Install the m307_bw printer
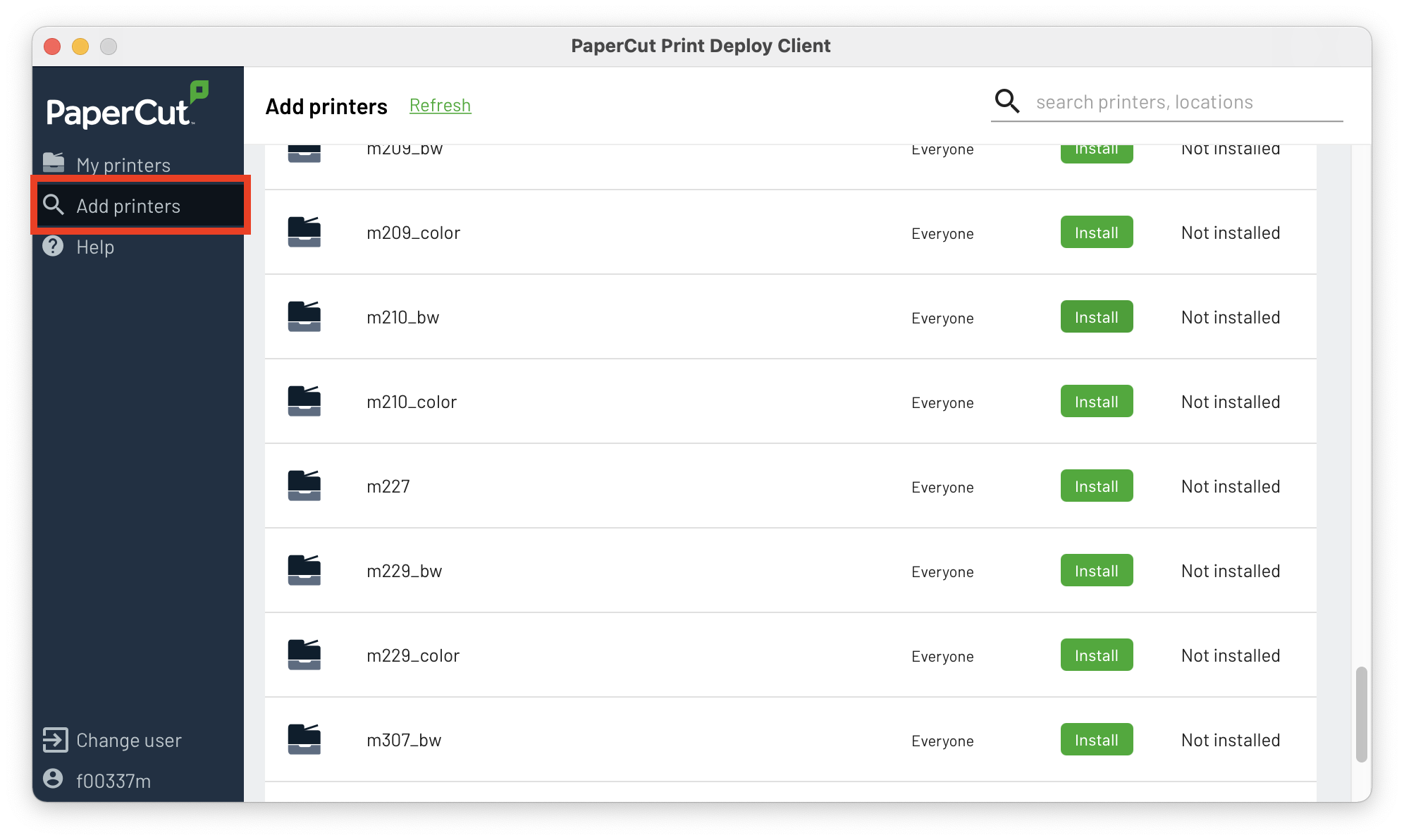1404x840 pixels. point(1096,739)
